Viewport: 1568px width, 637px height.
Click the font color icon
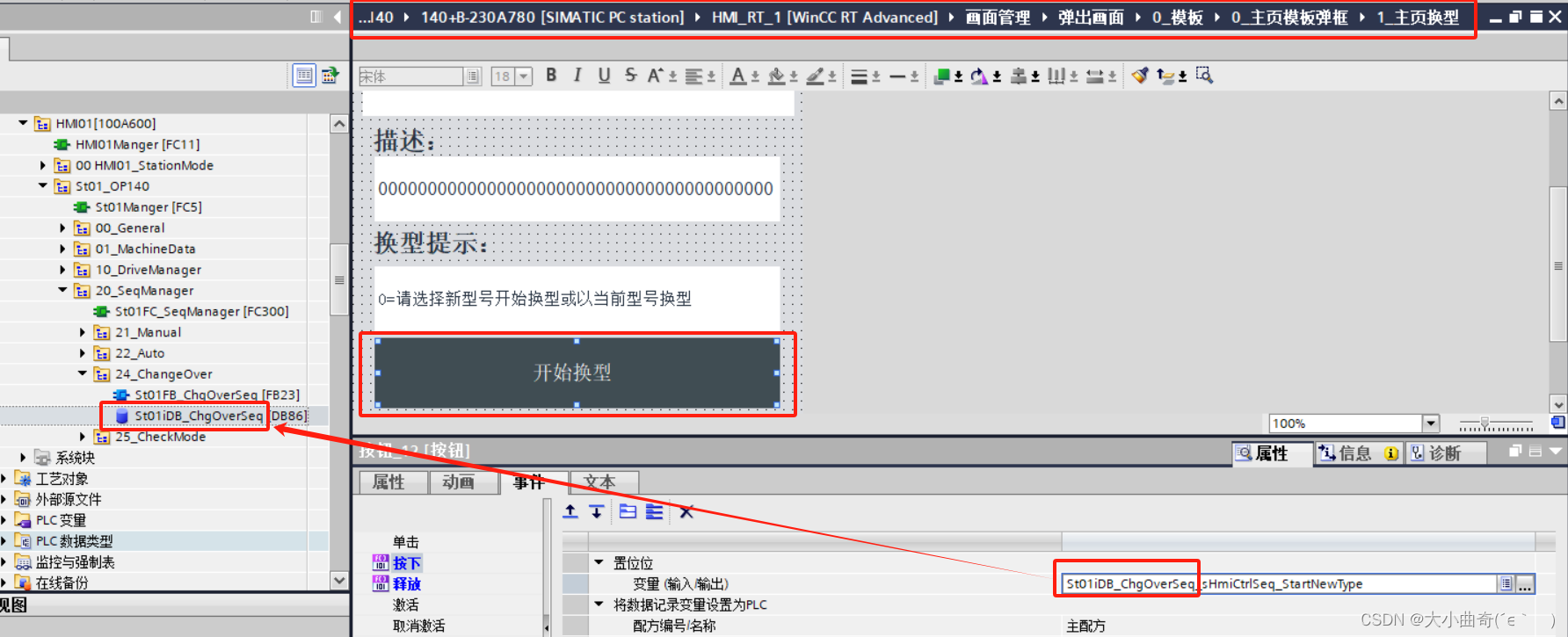click(738, 76)
